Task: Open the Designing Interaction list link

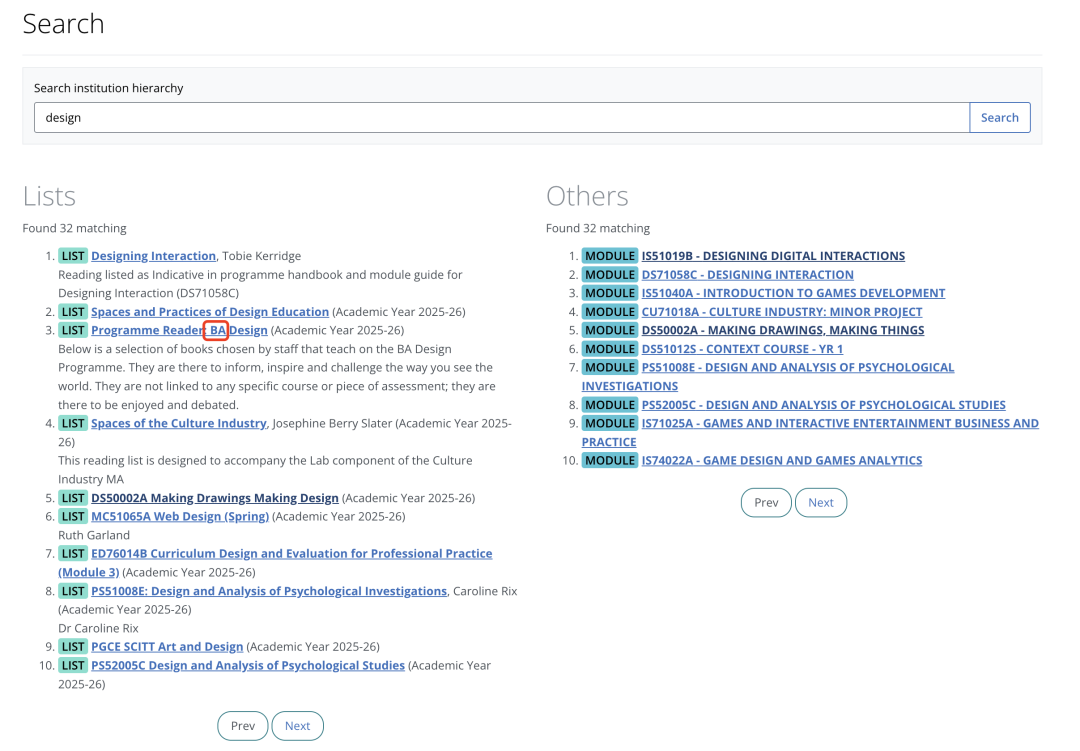Action: pos(154,256)
